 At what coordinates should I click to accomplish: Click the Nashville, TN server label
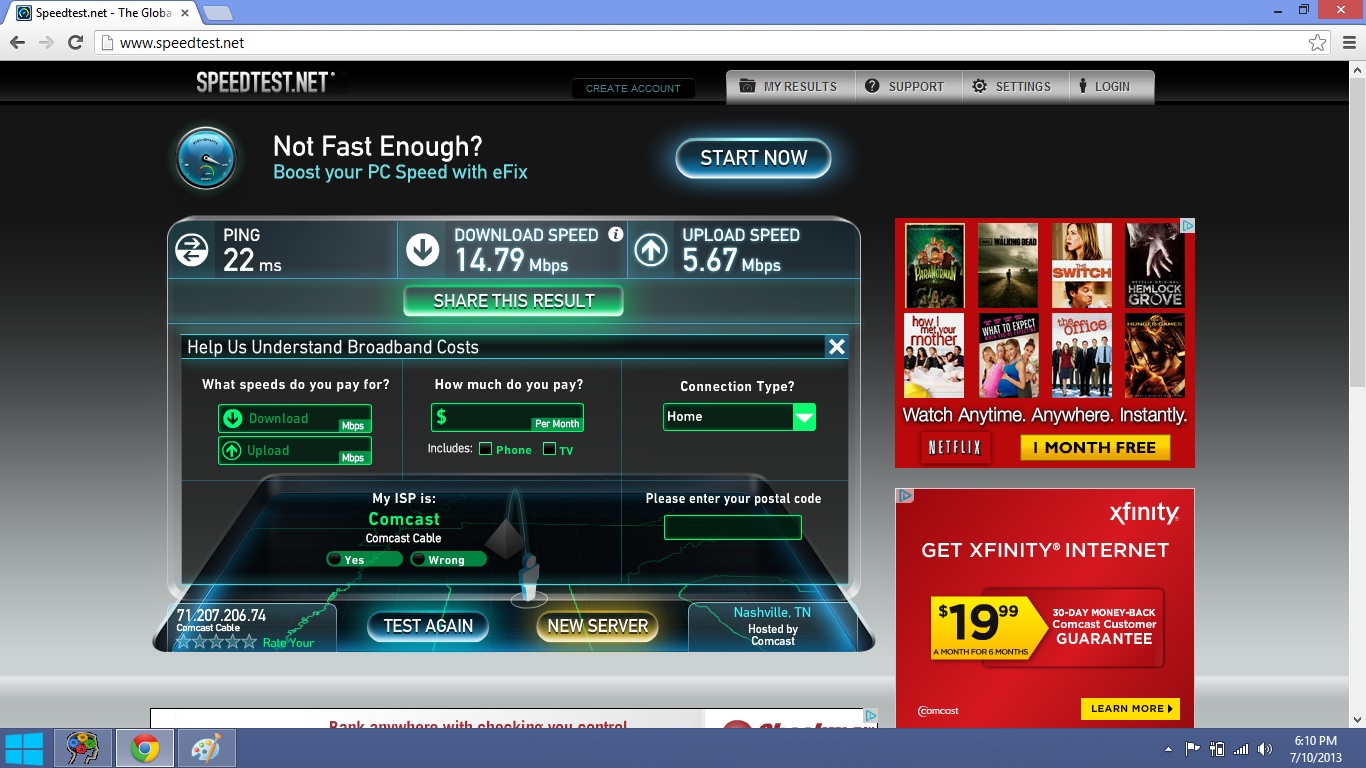click(772, 613)
